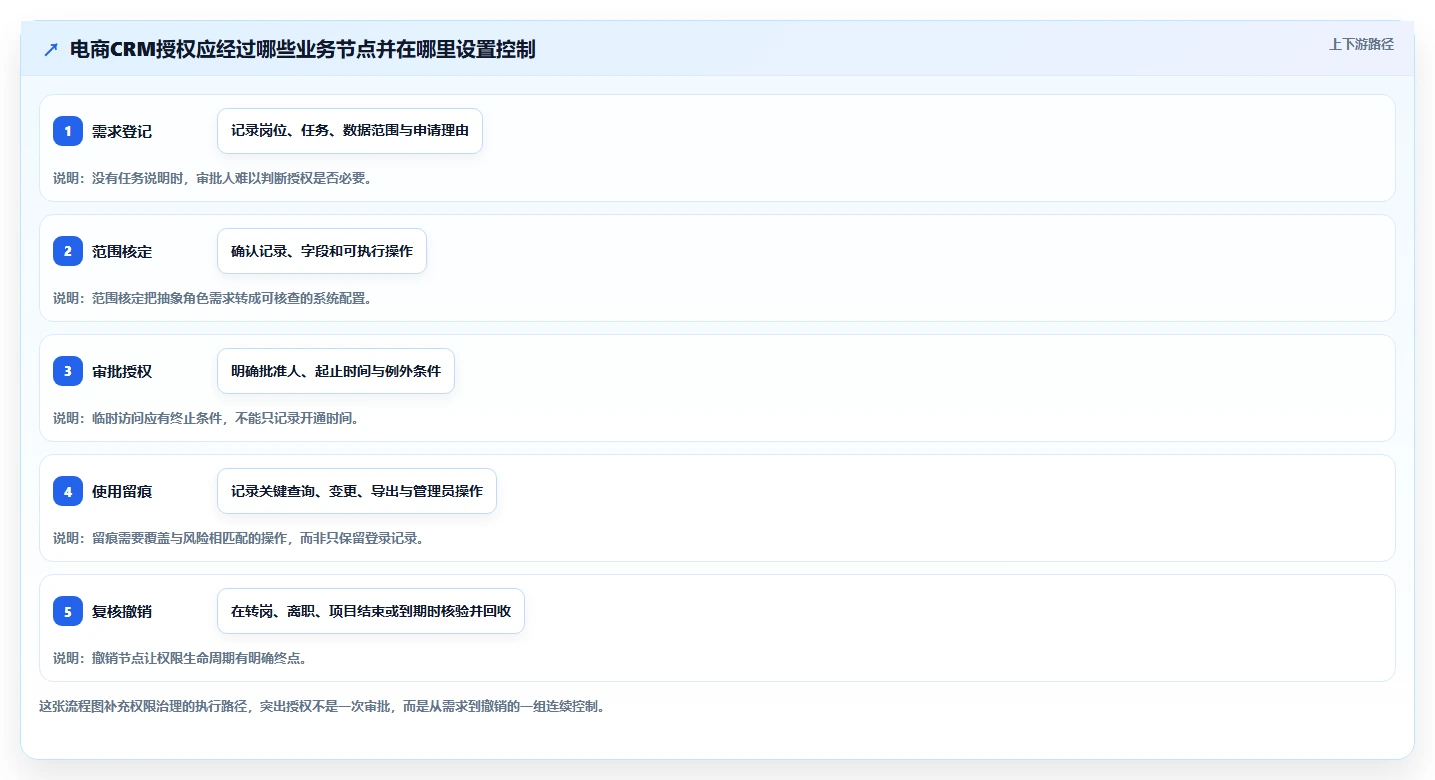
Task: Click the step 4 number badge
Action: pos(68,491)
